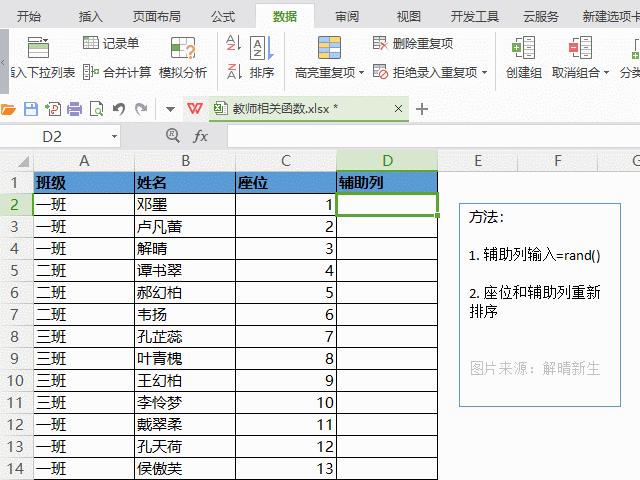Click the open folder icon
Viewport: 640px width, 480px height.
coord(8,109)
